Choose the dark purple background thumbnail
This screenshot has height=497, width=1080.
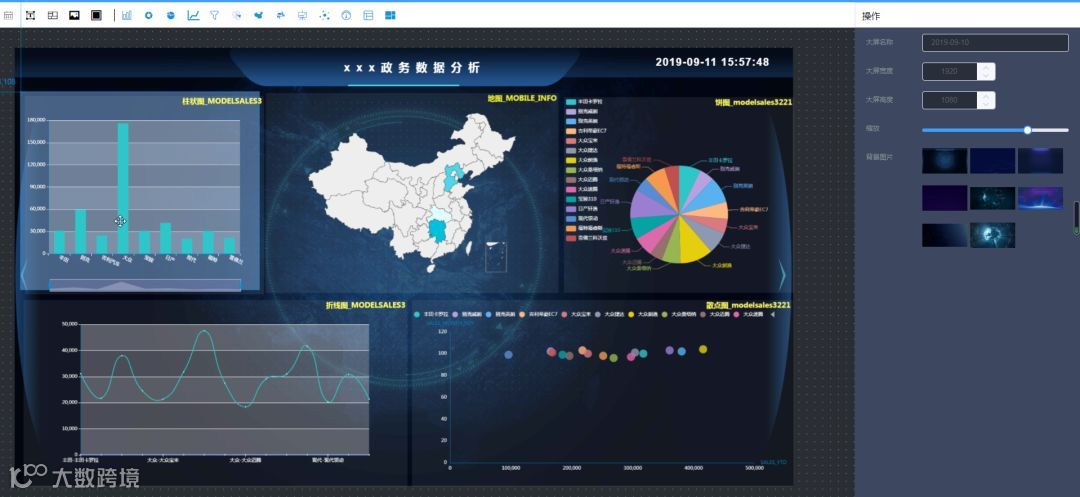pyautogui.click(x=944, y=198)
